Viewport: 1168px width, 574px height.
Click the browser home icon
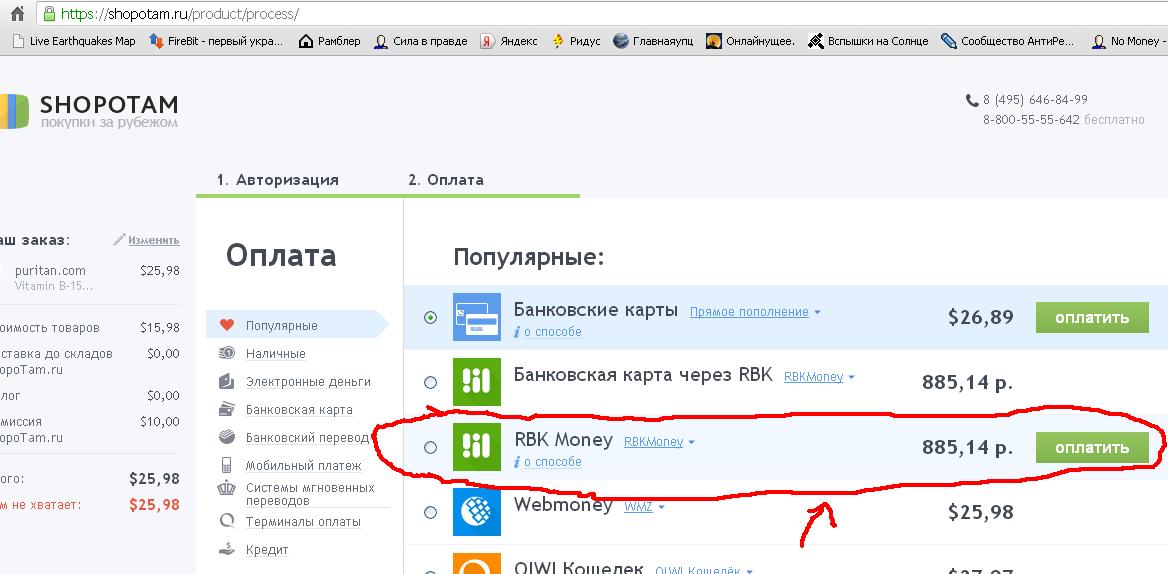(x=16, y=13)
